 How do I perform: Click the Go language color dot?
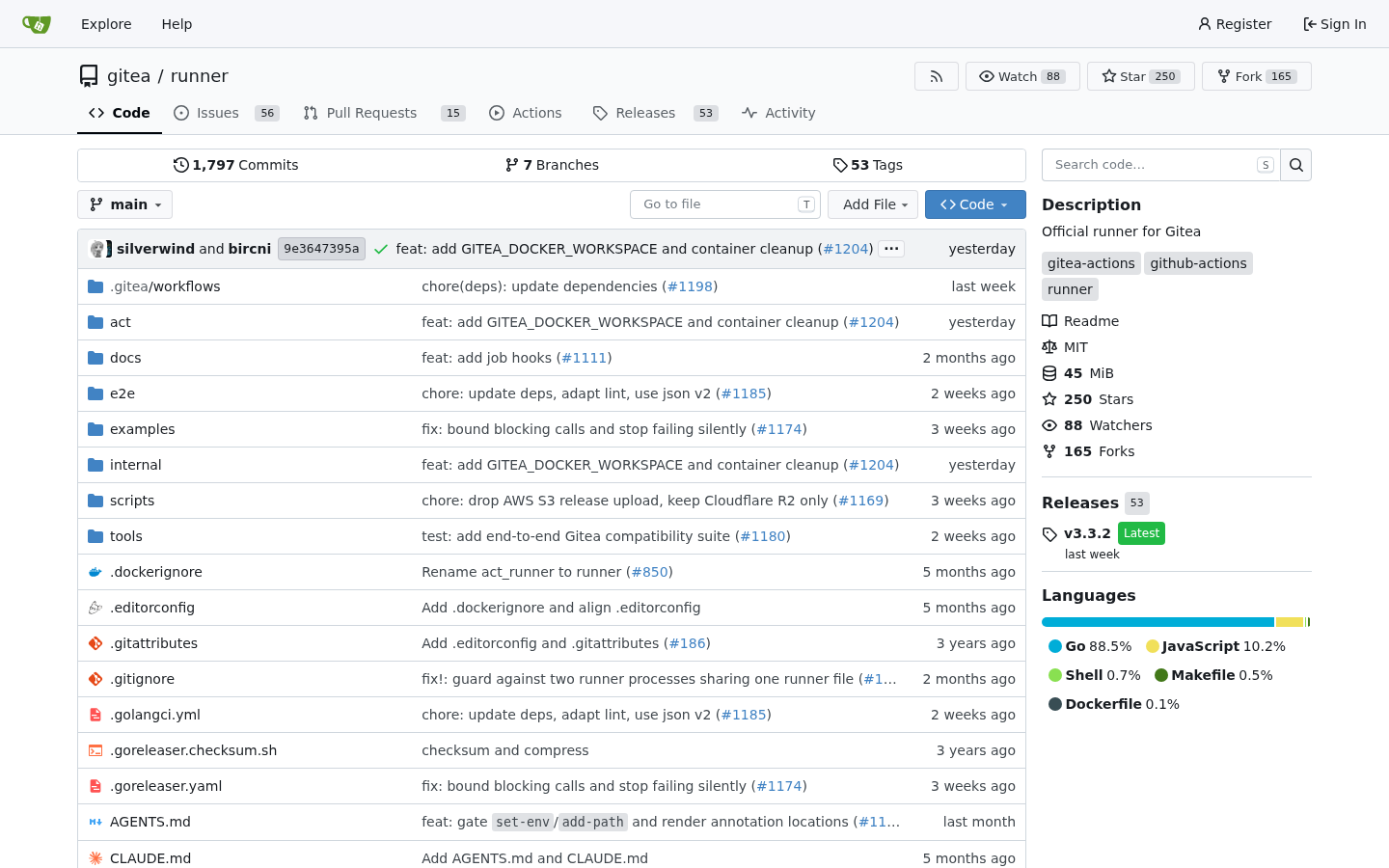tap(1055, 646)
